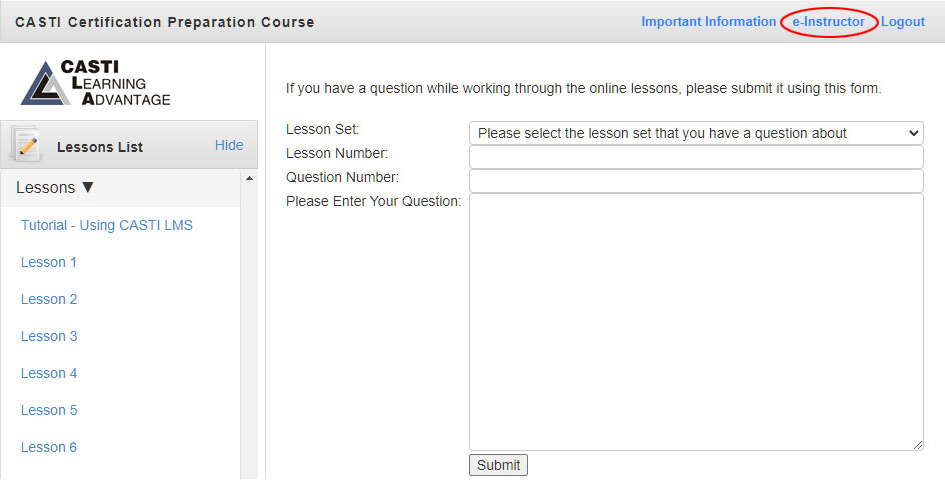This screenshot has height=480, width=945.
Task: Click the Lessons List notepad icon
Action: (26, 145)
